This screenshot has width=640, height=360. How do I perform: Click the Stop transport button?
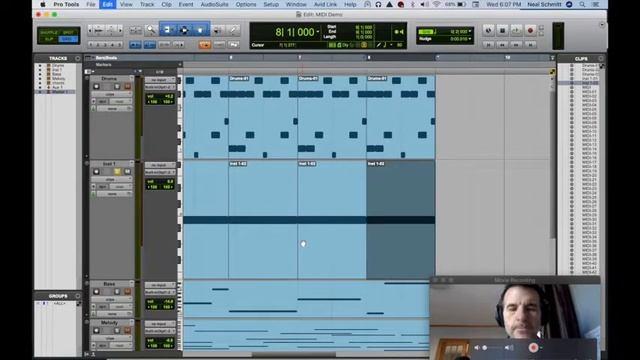tap(502, 30)
